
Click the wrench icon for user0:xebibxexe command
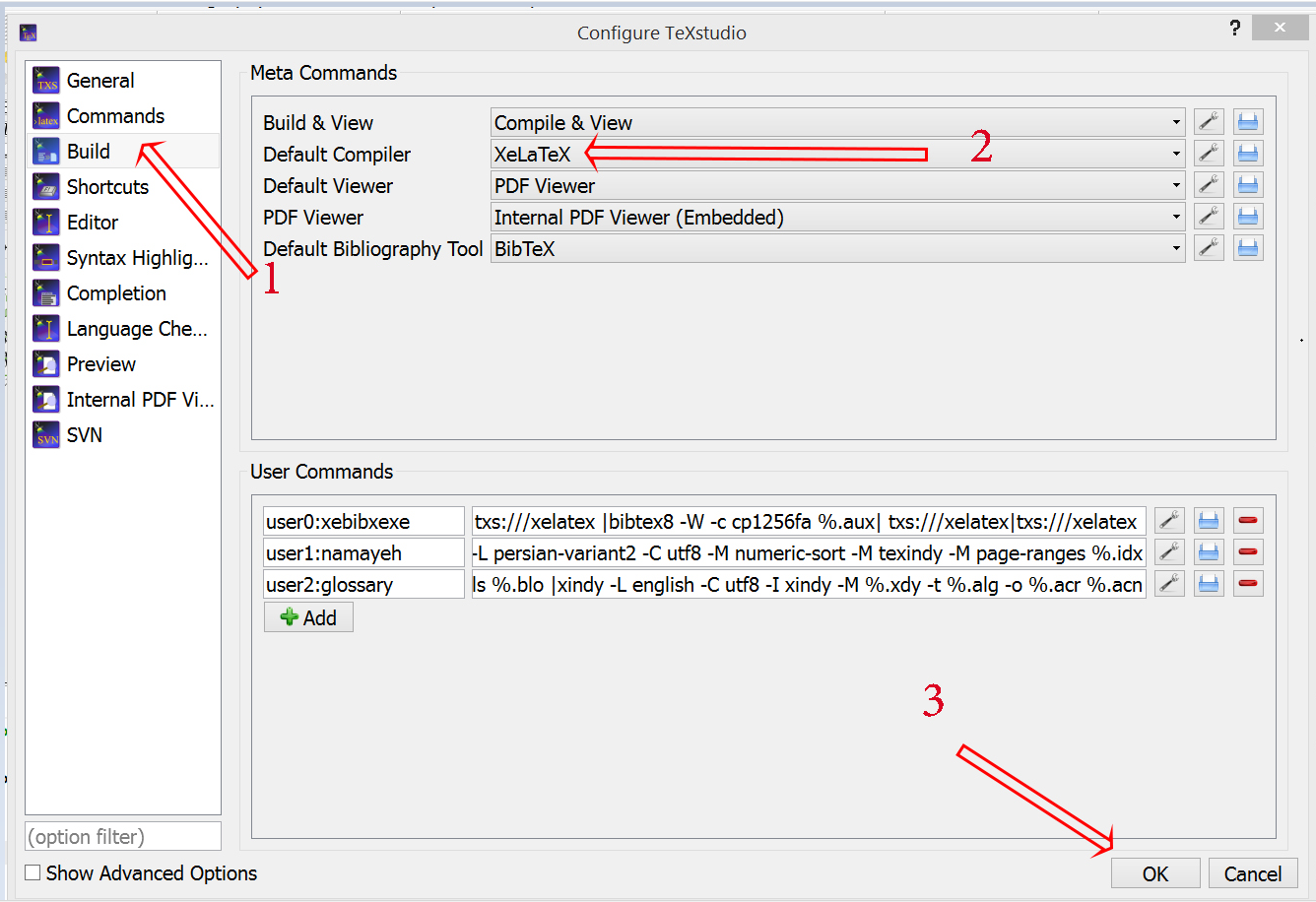(x=1169, y=521)
